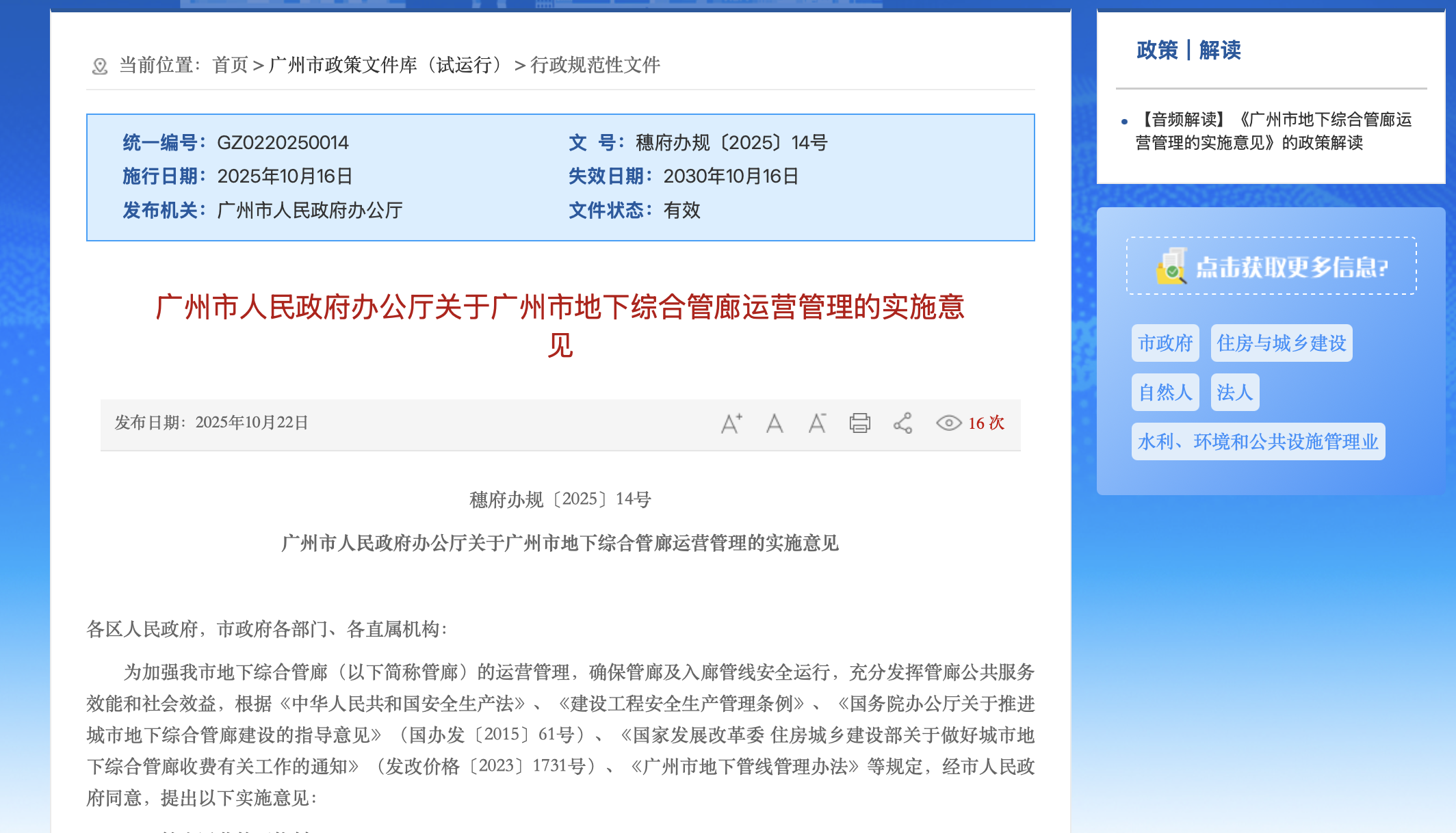Click the location pin icon in breadcrumb
The width and height of the screenshot is (1456, 833).
tap(100, 66)
